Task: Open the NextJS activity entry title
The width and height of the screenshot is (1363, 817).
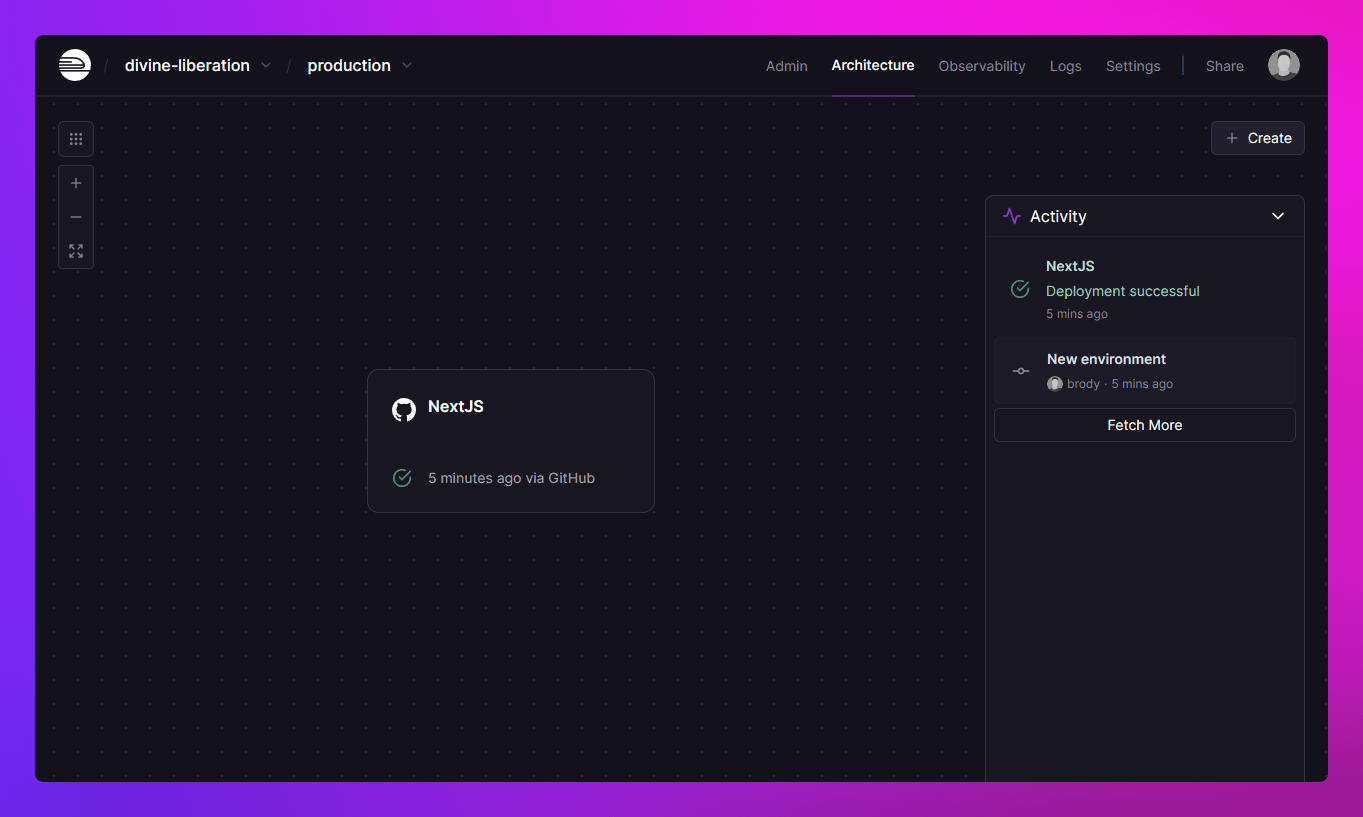Action: [x=1070, y=266]
